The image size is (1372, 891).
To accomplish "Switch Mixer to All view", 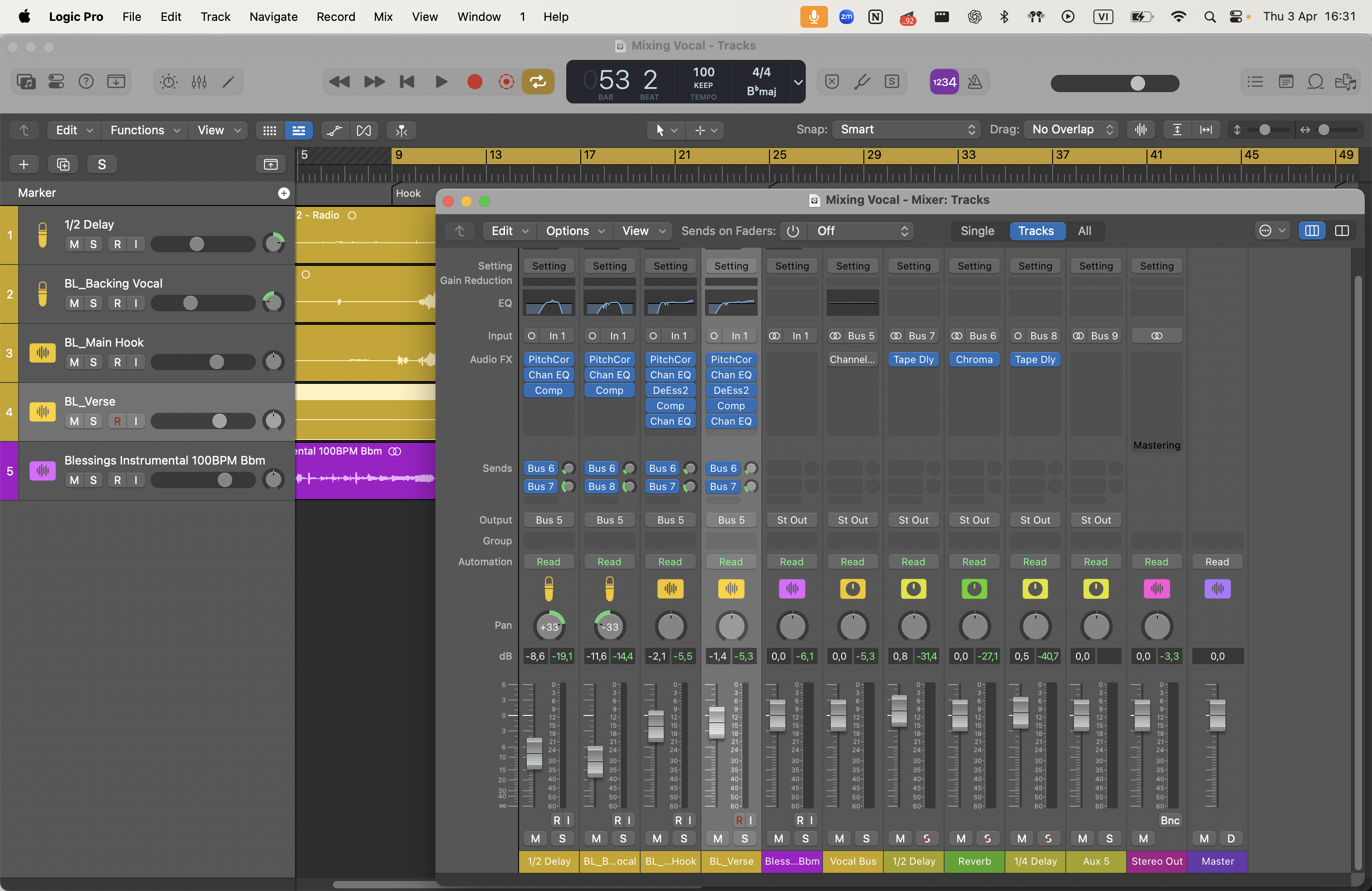I will [x=1084, y=231].
